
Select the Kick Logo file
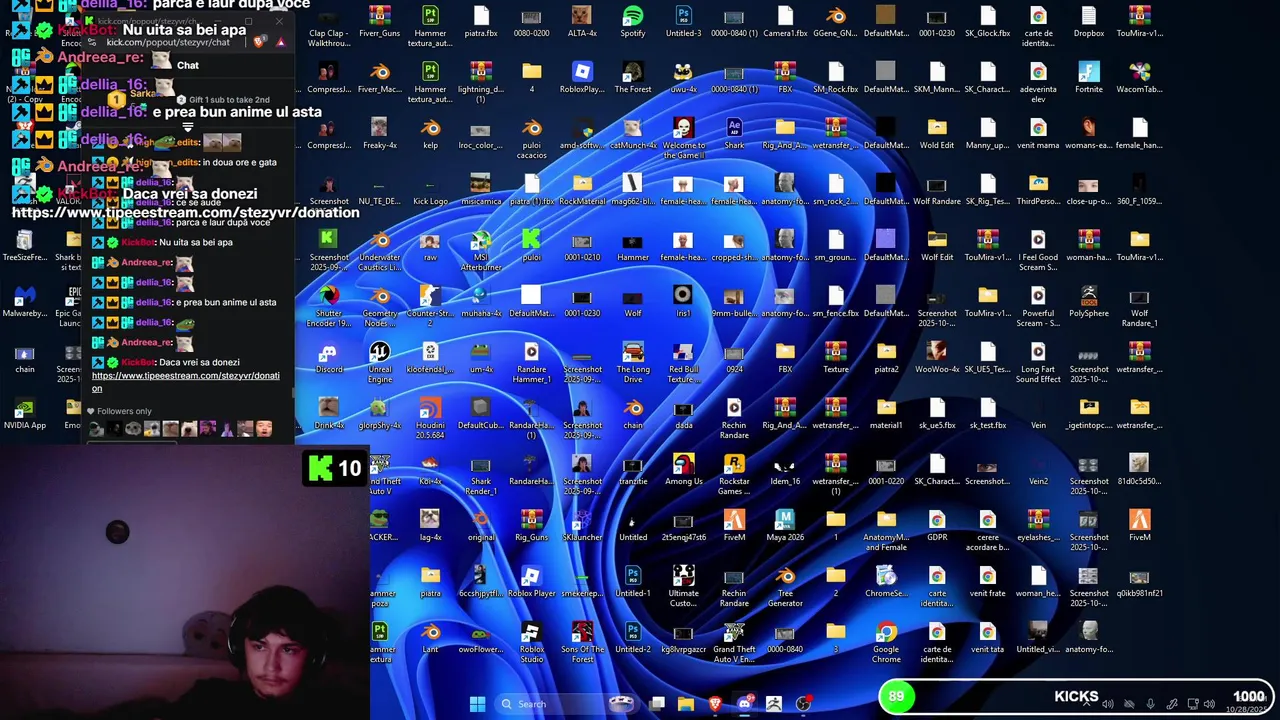430,190
